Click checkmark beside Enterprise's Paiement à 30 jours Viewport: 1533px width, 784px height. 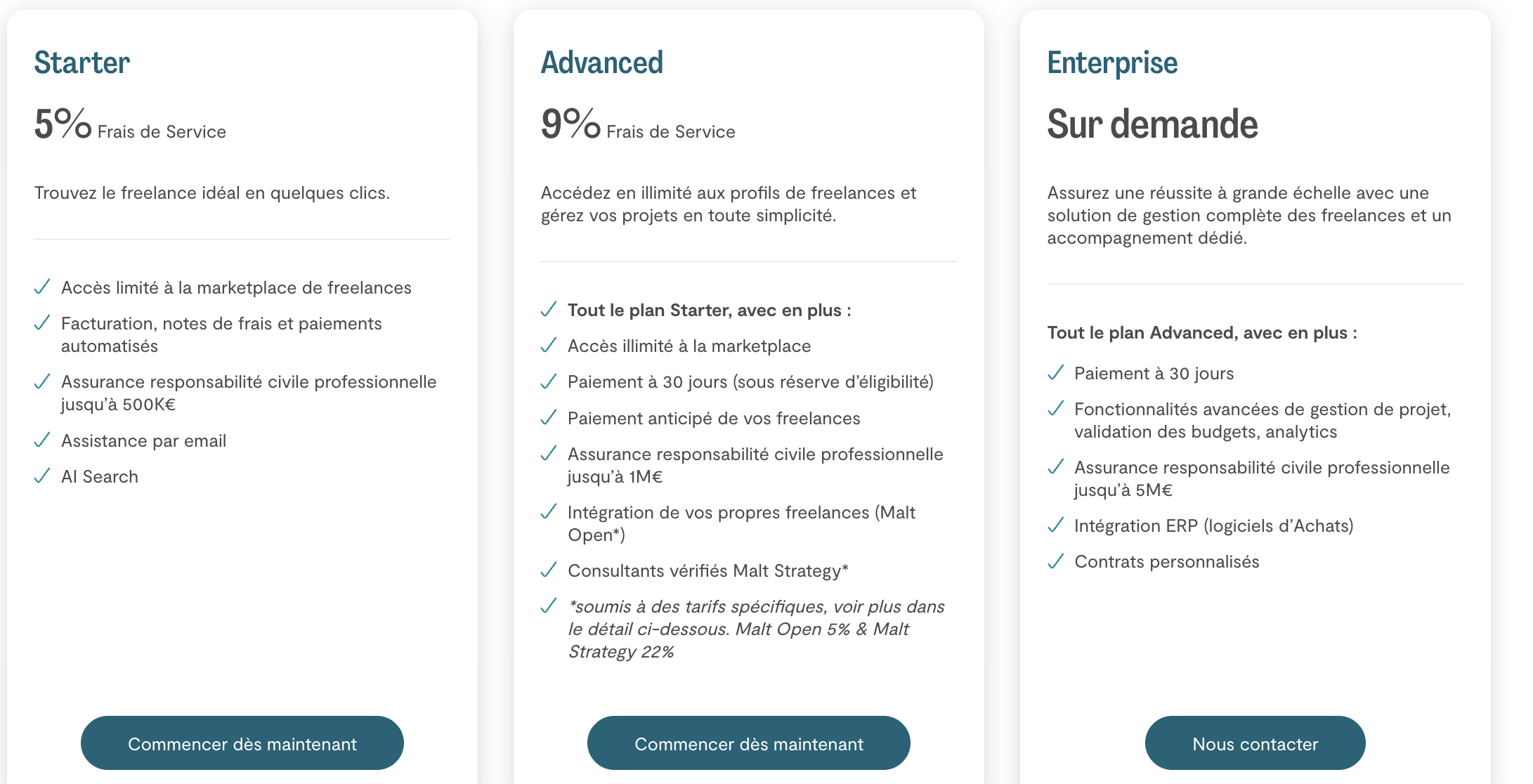(1055, 373)
